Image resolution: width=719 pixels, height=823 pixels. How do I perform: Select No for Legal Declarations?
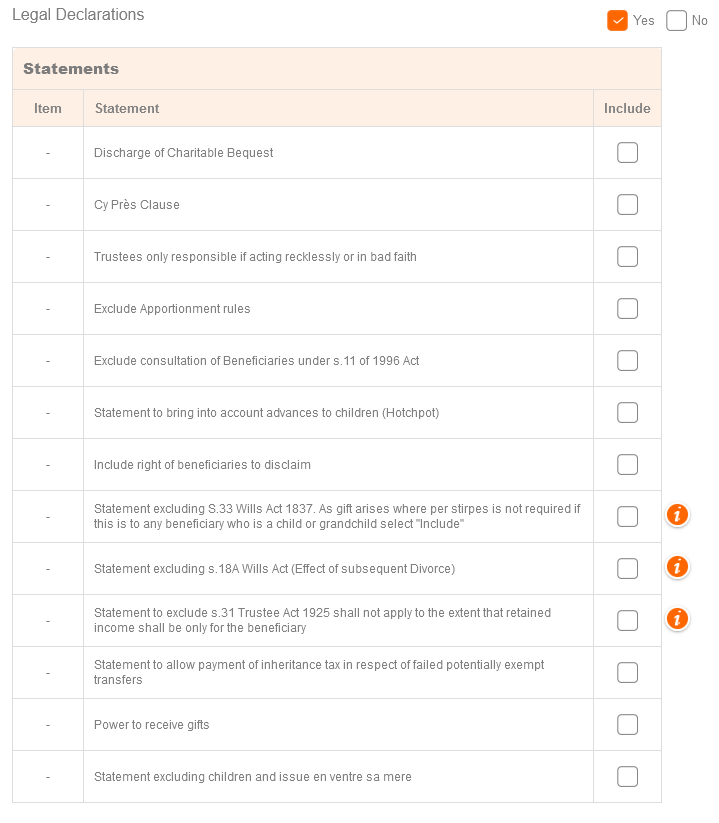click(677, 20)
